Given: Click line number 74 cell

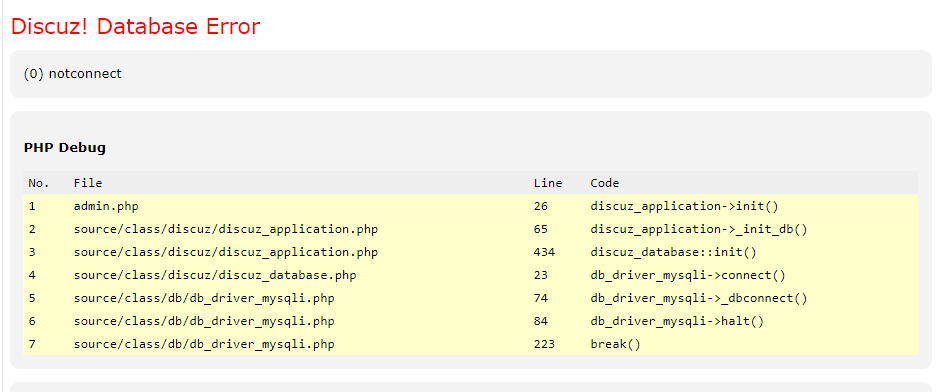Looking at the screenshot, I should (540, 299).
